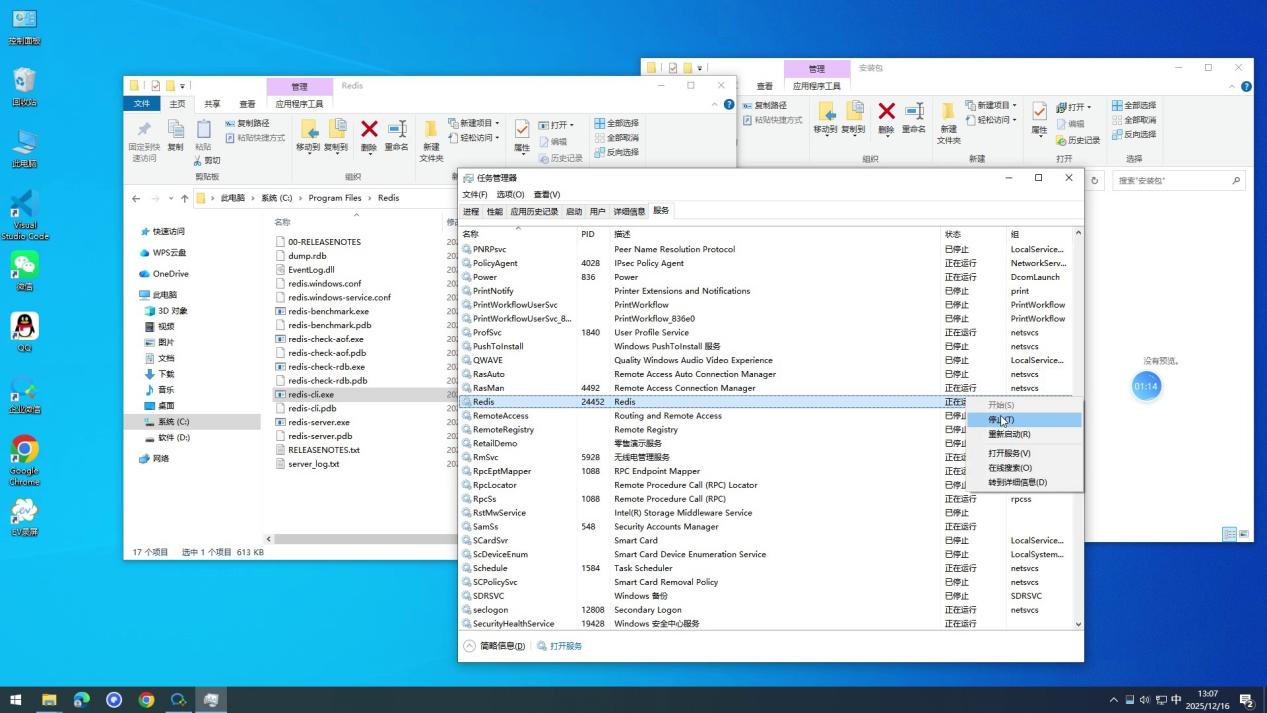Open the 选项 (Options) menu in Task Manager
Screen dimensions: 1267x713
point(510,194)
